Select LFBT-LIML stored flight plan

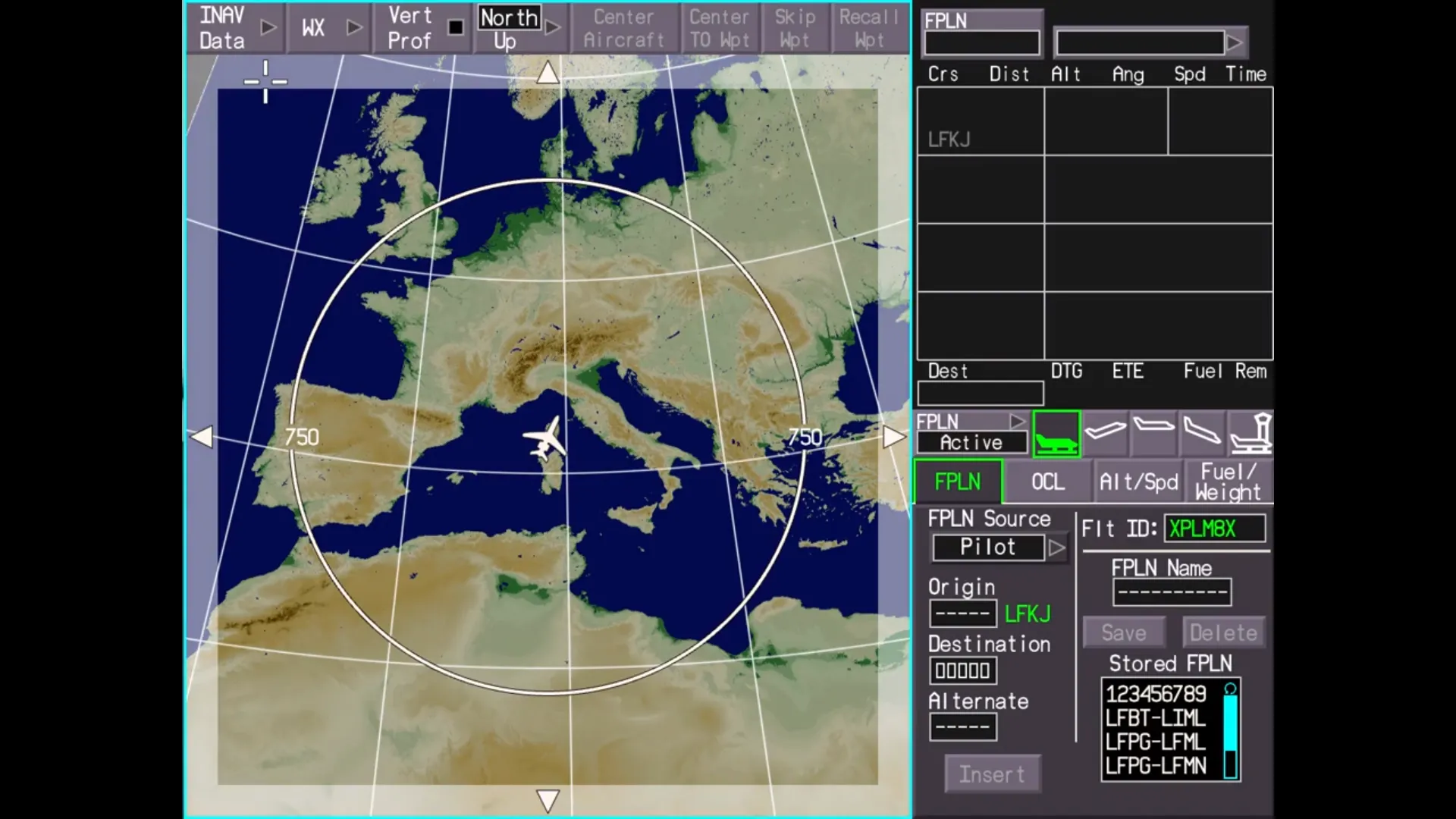click(1155, 718)
